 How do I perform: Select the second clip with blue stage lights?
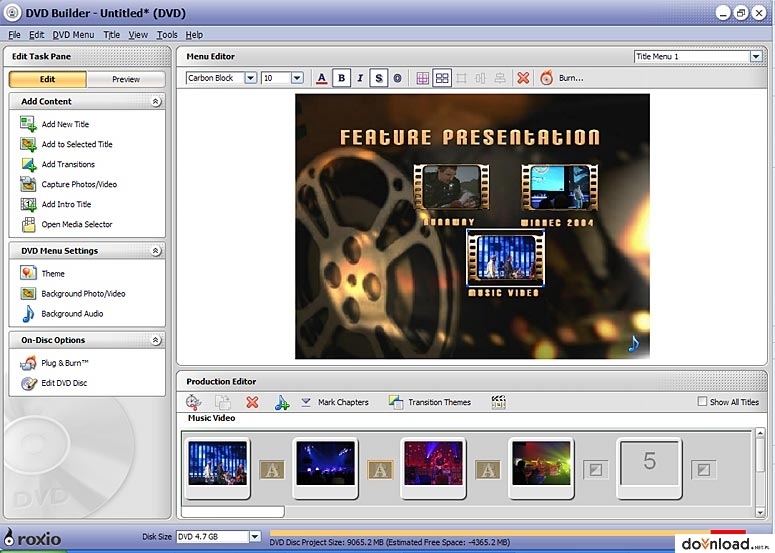pyautogui.click(x=325, y=468)
